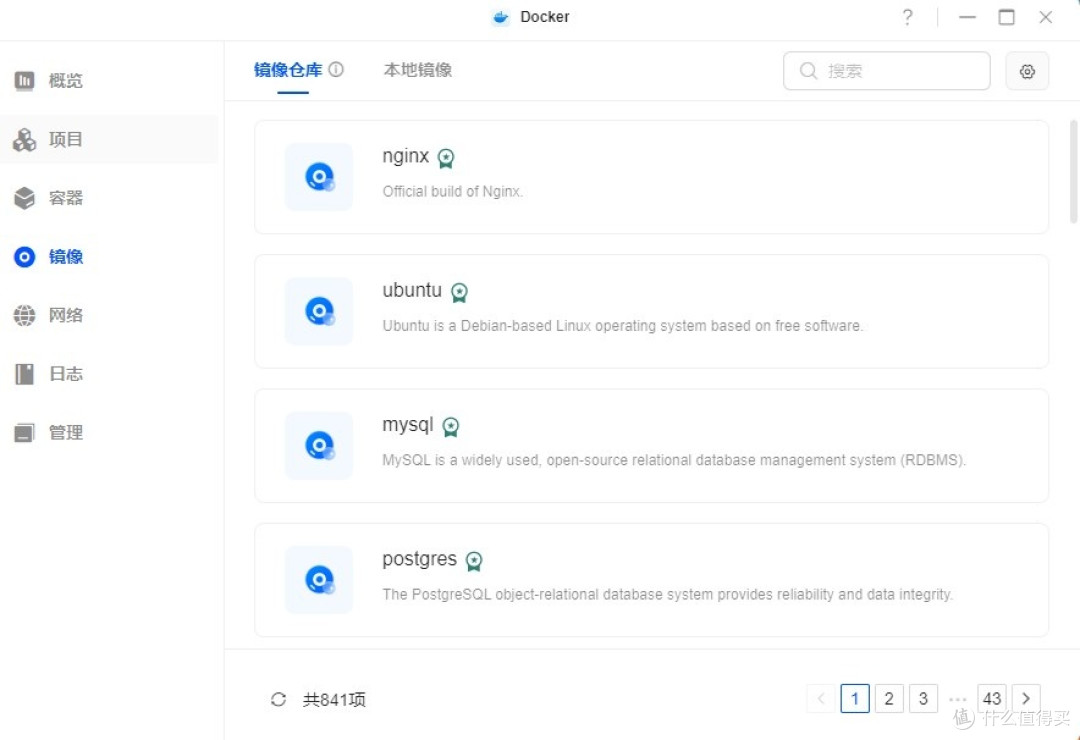Open the 容器 containers sidebar icon
This screenshot has width=1080, height=740.
[x=25, y=198]
